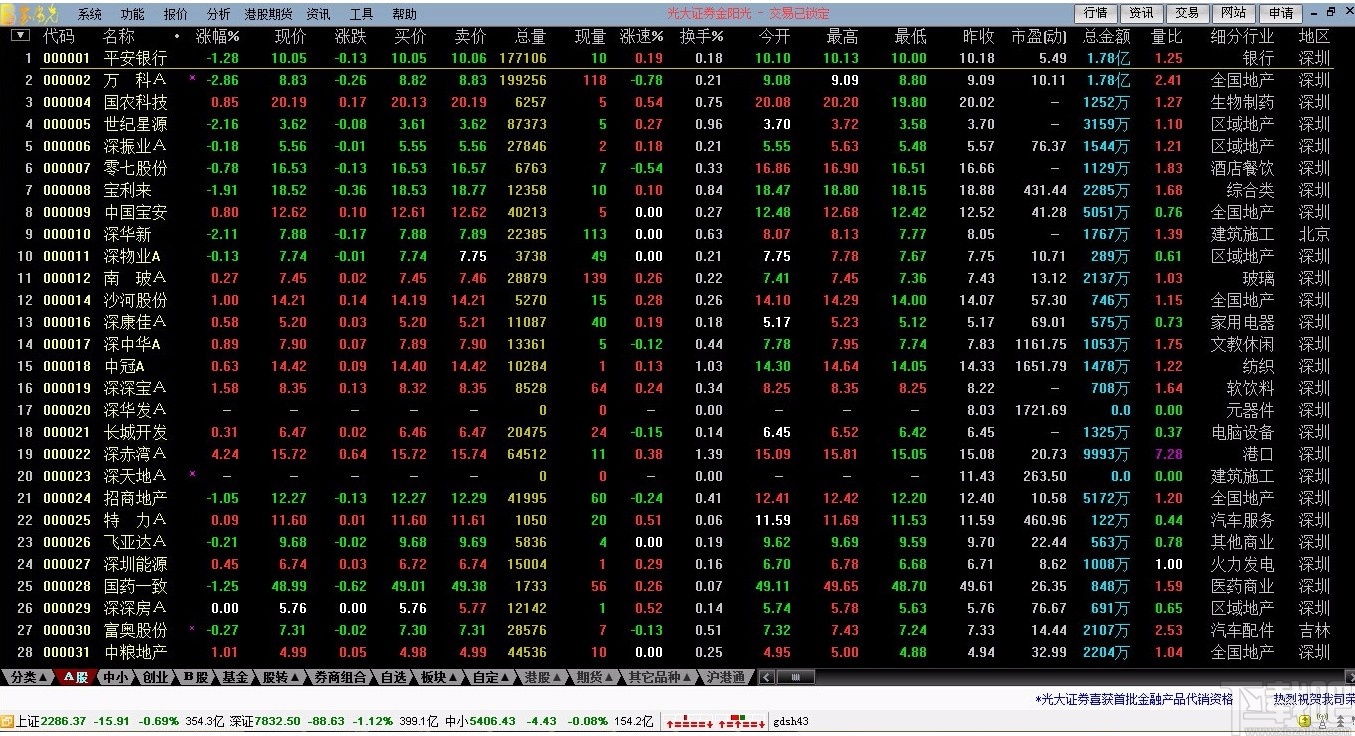Open the column dropdown arrow beside 代码 header
The width and height of the screenshot is (1355, 736).
(x=20, y=35)
